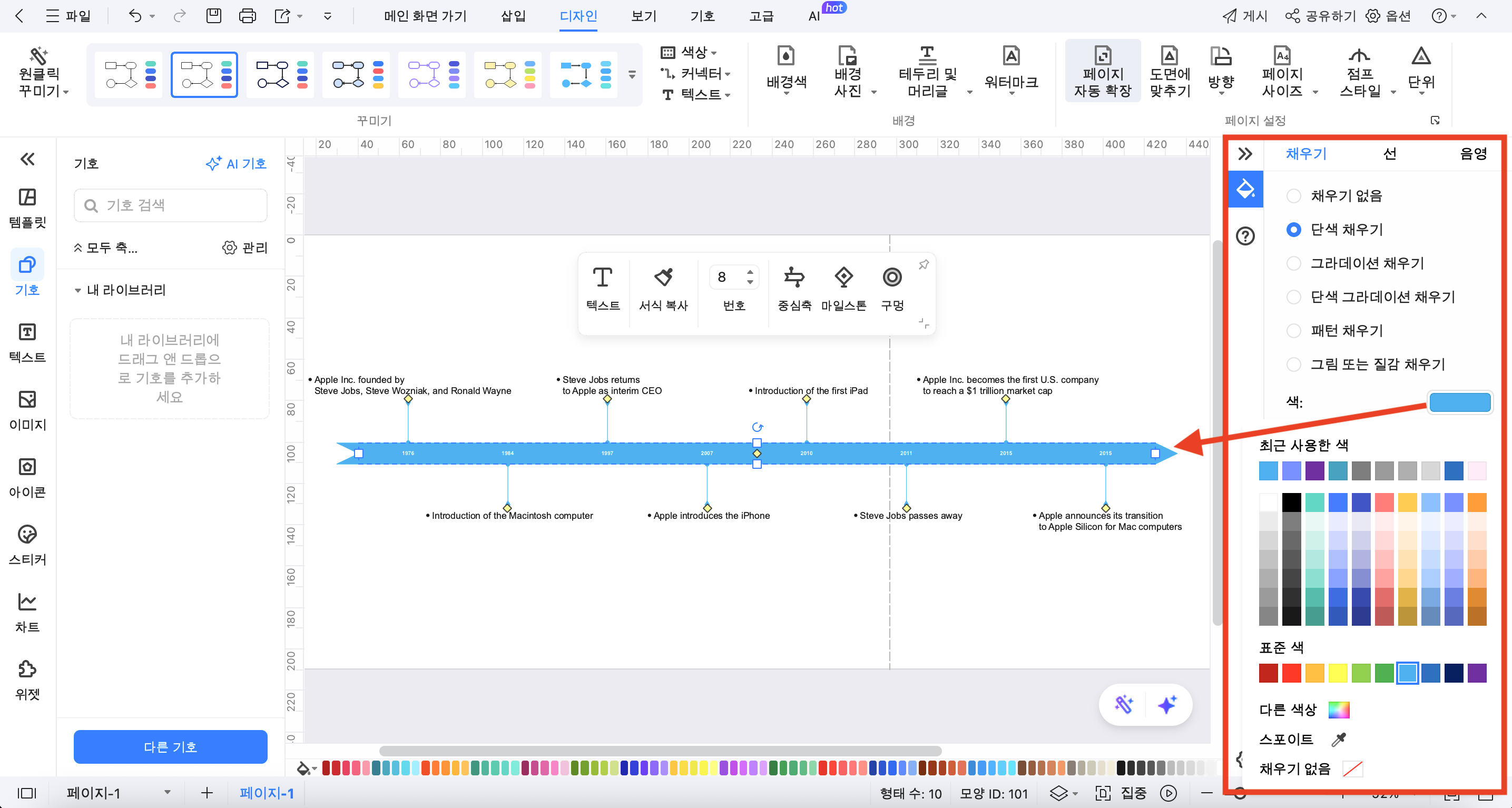Click the print icon
Image resolution: width=1512 pixels, height=808 pixels.
click(247, 16)
